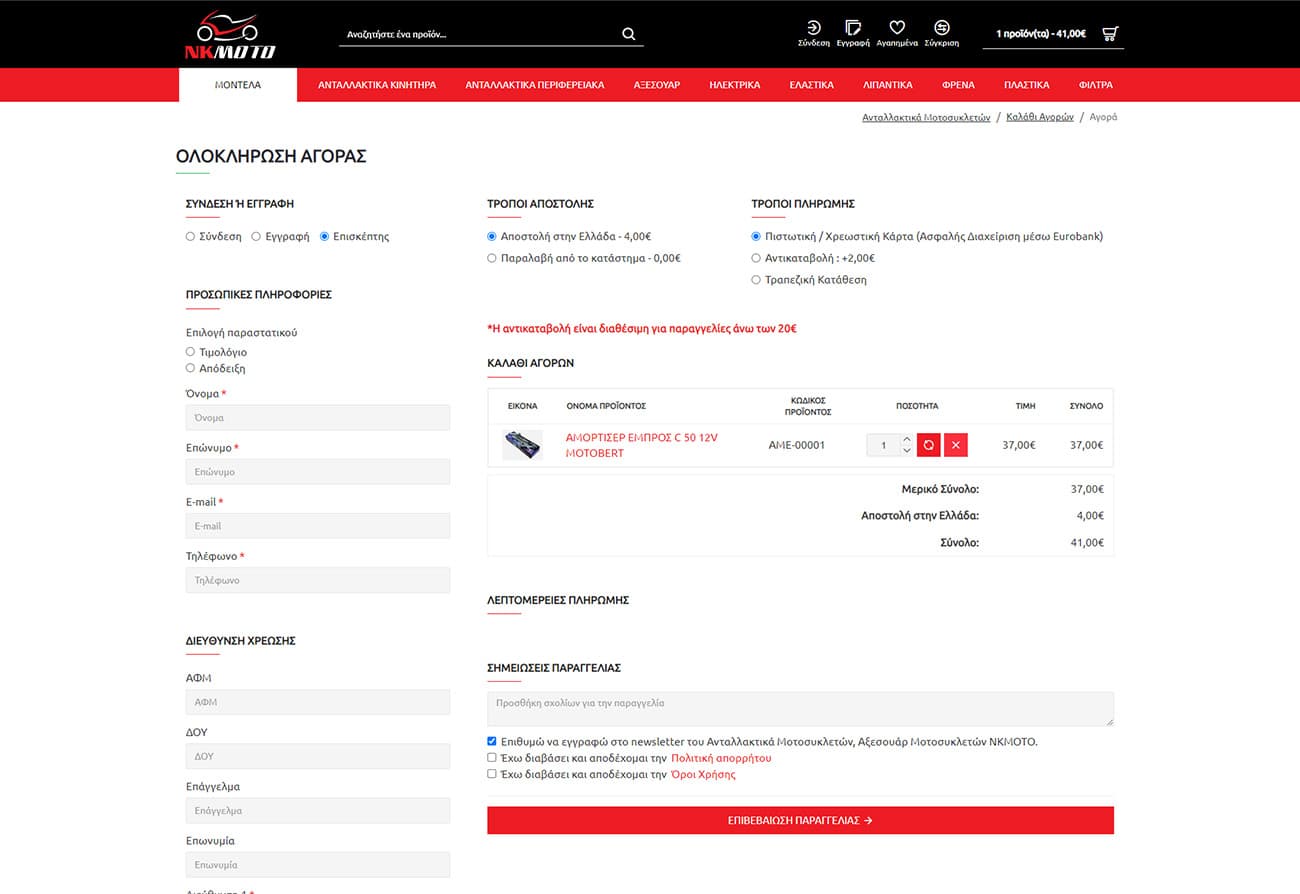Viewport: 1300px width, 894px height.
Task: Click the Μερικό Σύνολο value 37,00€
Action: tap(1087, 489)
